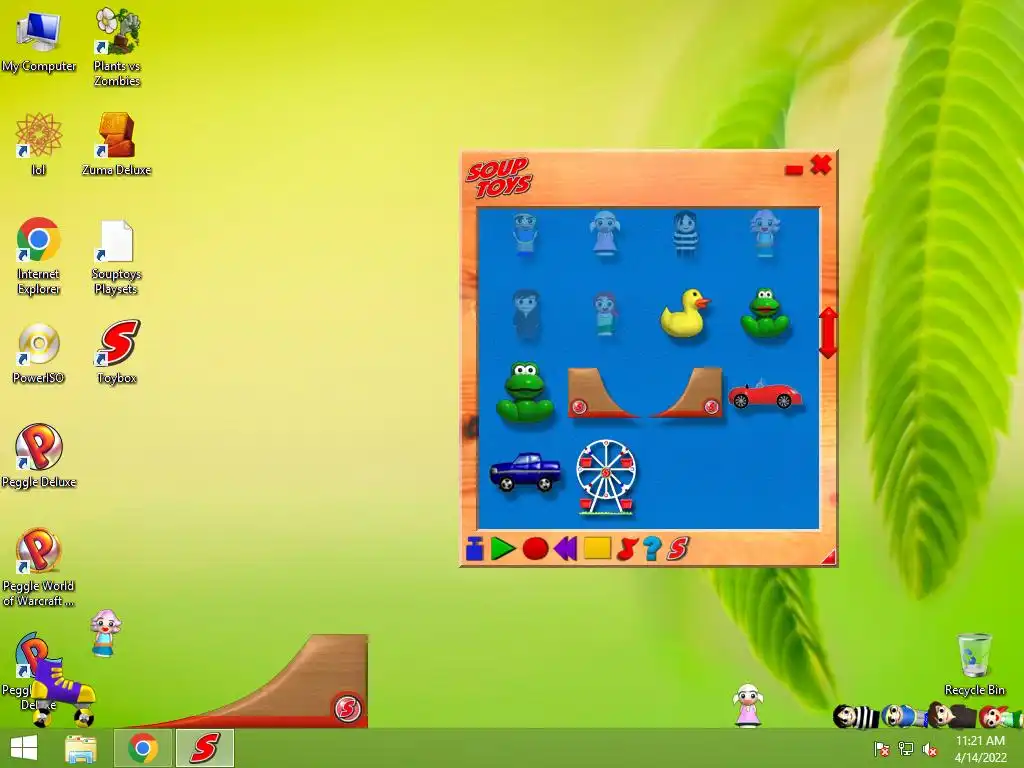Image resolution: width=1024 pixels, height=768 pixels.
Task: Close the Soup Toys window
Action: pyautogui.click(x=821, y=165)
